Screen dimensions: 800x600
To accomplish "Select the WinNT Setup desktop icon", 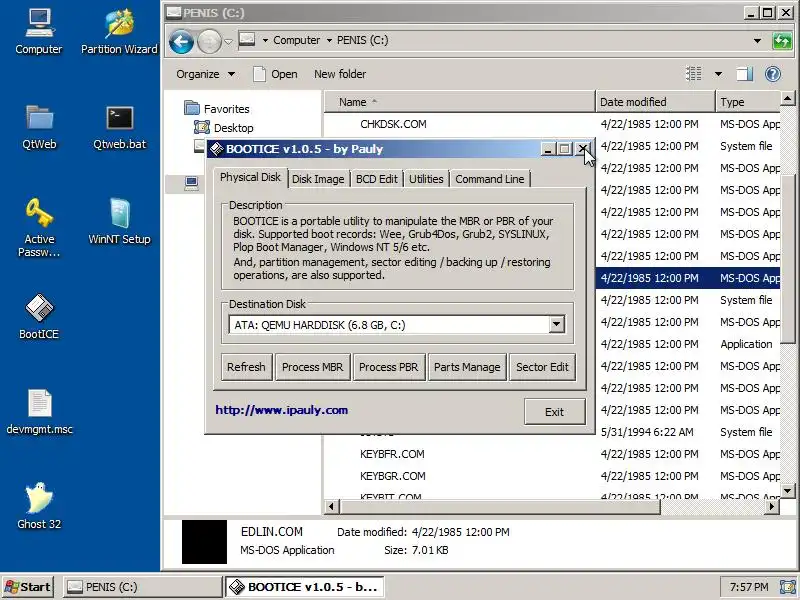I will point(119,221).
